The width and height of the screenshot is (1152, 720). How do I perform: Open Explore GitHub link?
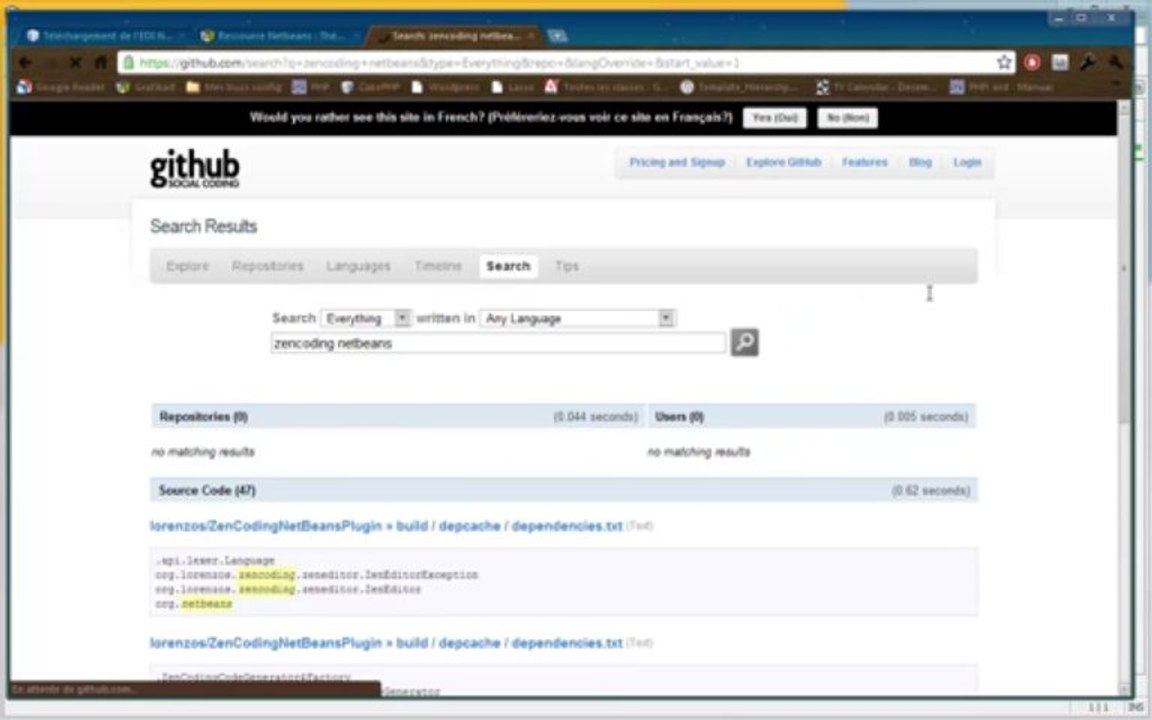pos(783,162)
